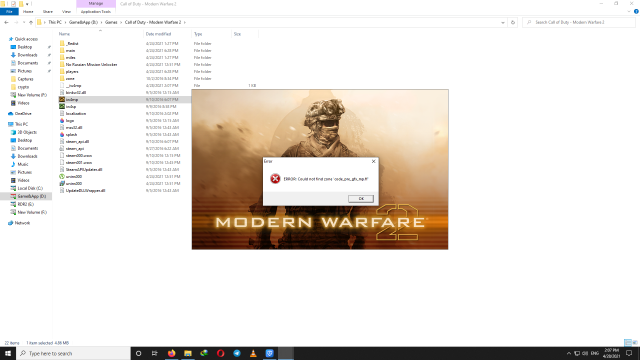Open recent locations dropdown arrow
The width and height of the screenshot is (640, 360).
23,22
